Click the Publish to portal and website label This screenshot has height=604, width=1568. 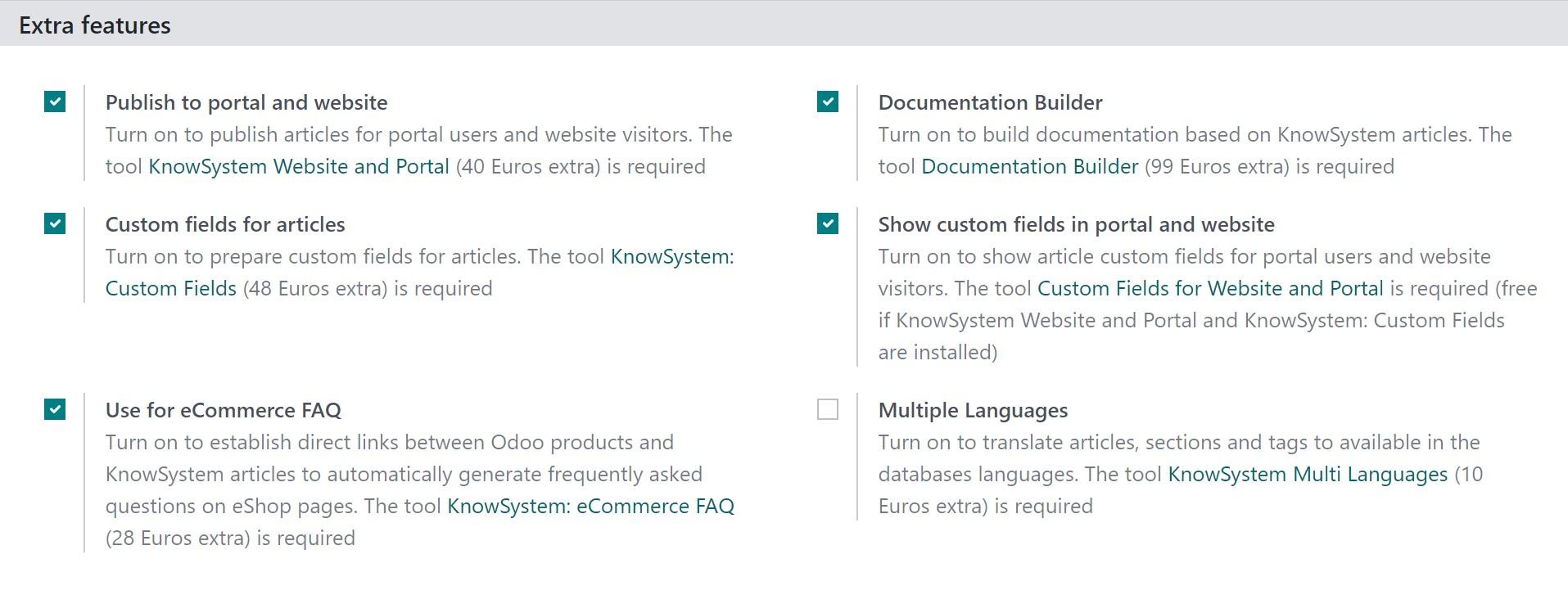(246, 102)
